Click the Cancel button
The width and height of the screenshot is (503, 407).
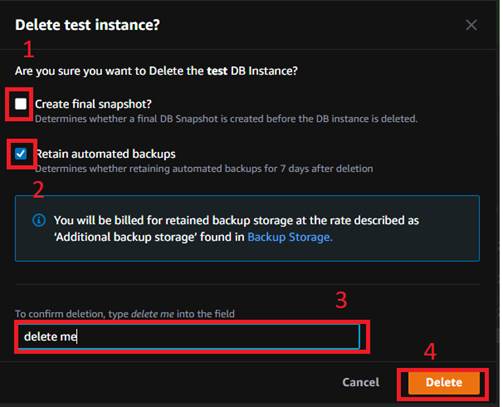361,382
